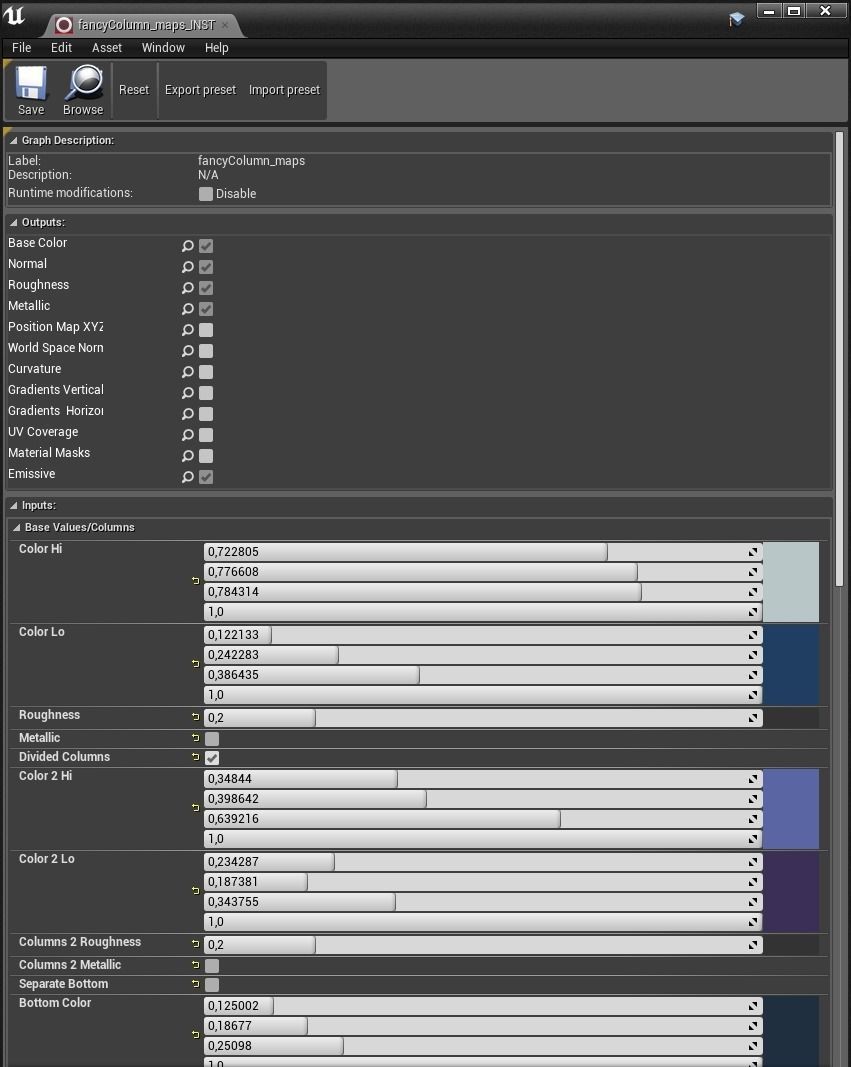Open the Color 2 Hi periwinkle swatch
This screenshot has width=851, height=1067.
coord(790,809)
